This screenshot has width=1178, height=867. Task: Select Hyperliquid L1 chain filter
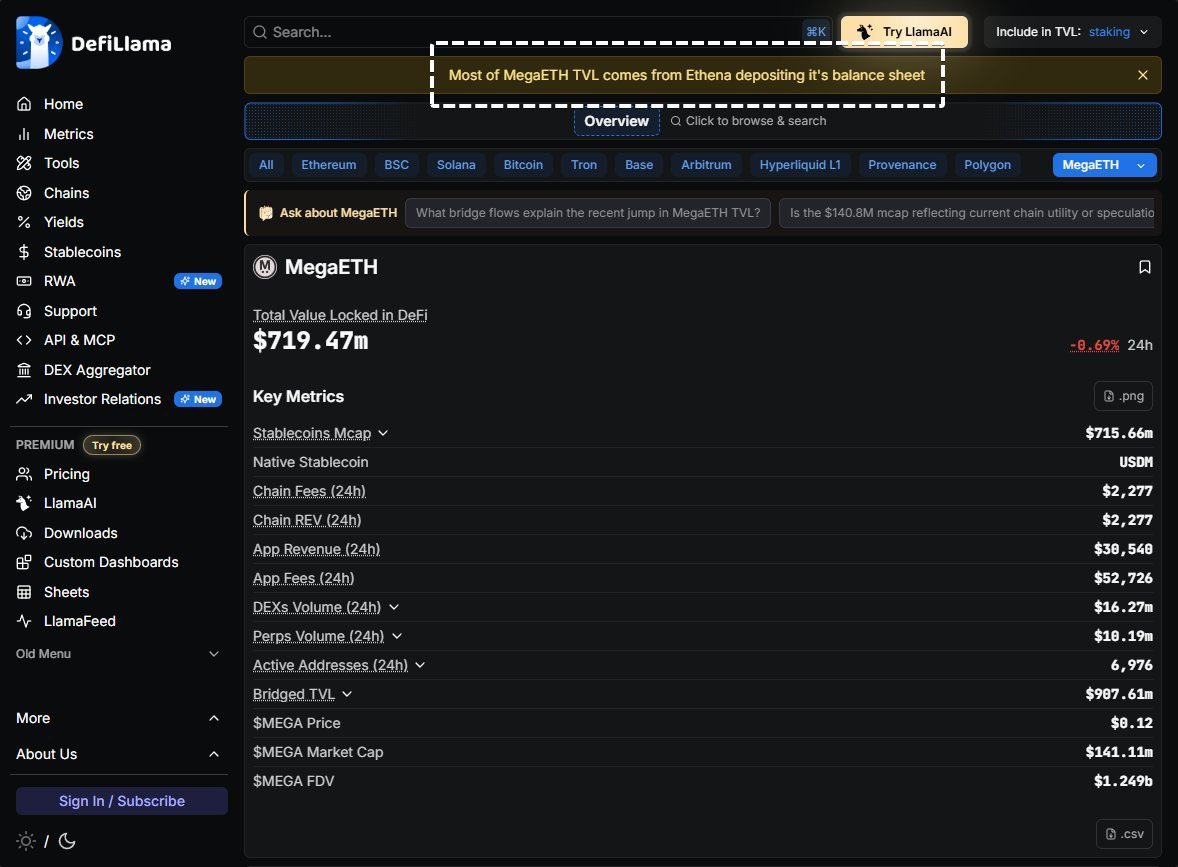pyautogui.click(x=800, y=165)
